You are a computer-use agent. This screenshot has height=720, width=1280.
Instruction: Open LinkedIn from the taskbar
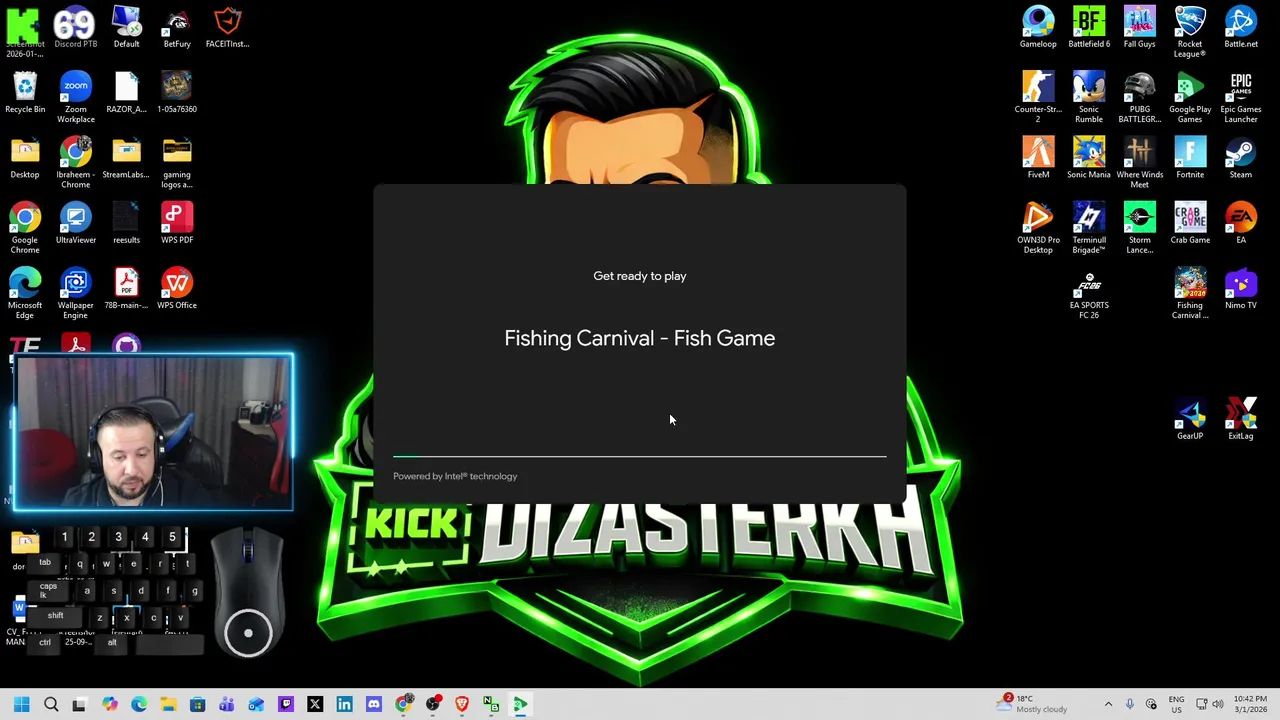[x=344, y=704]
